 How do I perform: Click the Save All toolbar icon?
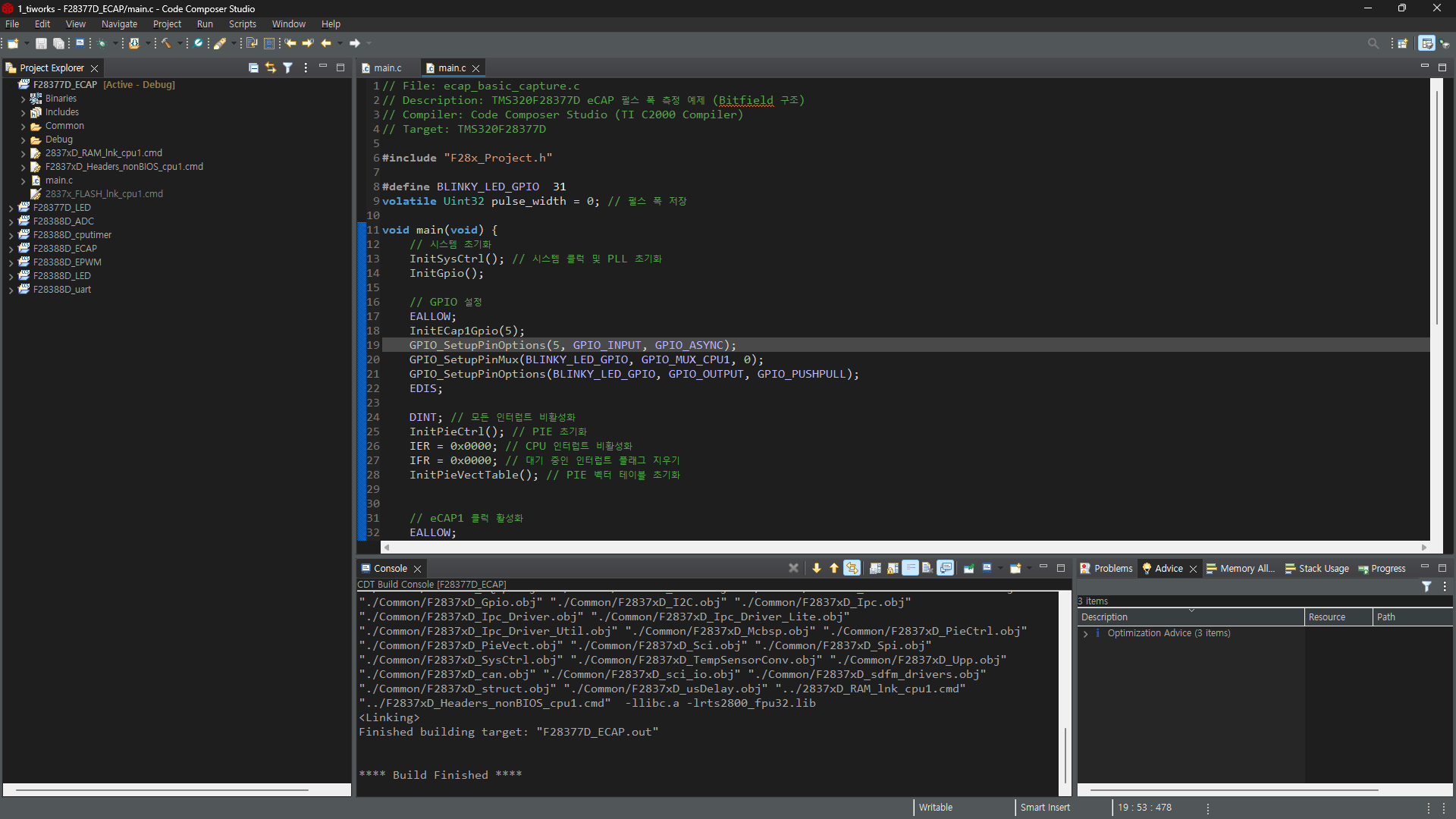pyautogui.click(x=58, y=43)
